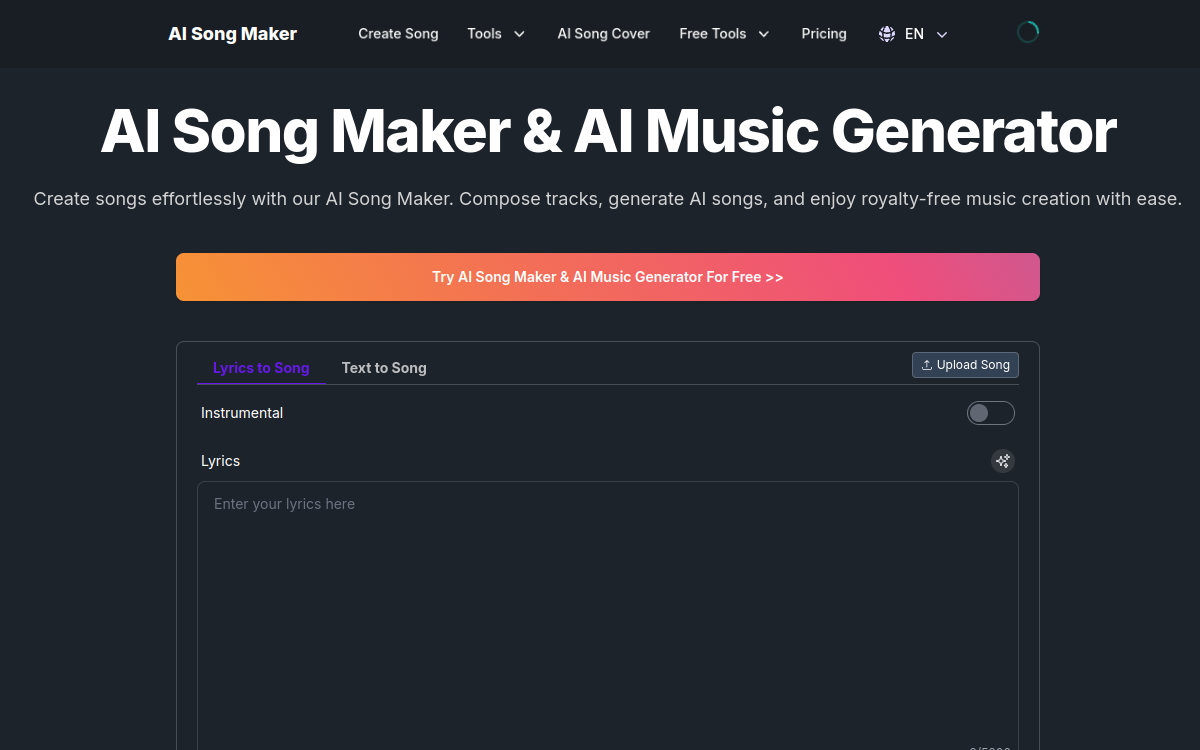Expand the Free Tools chevron
The height and width of the screenshot is (750, 1200).
point(764,34)
